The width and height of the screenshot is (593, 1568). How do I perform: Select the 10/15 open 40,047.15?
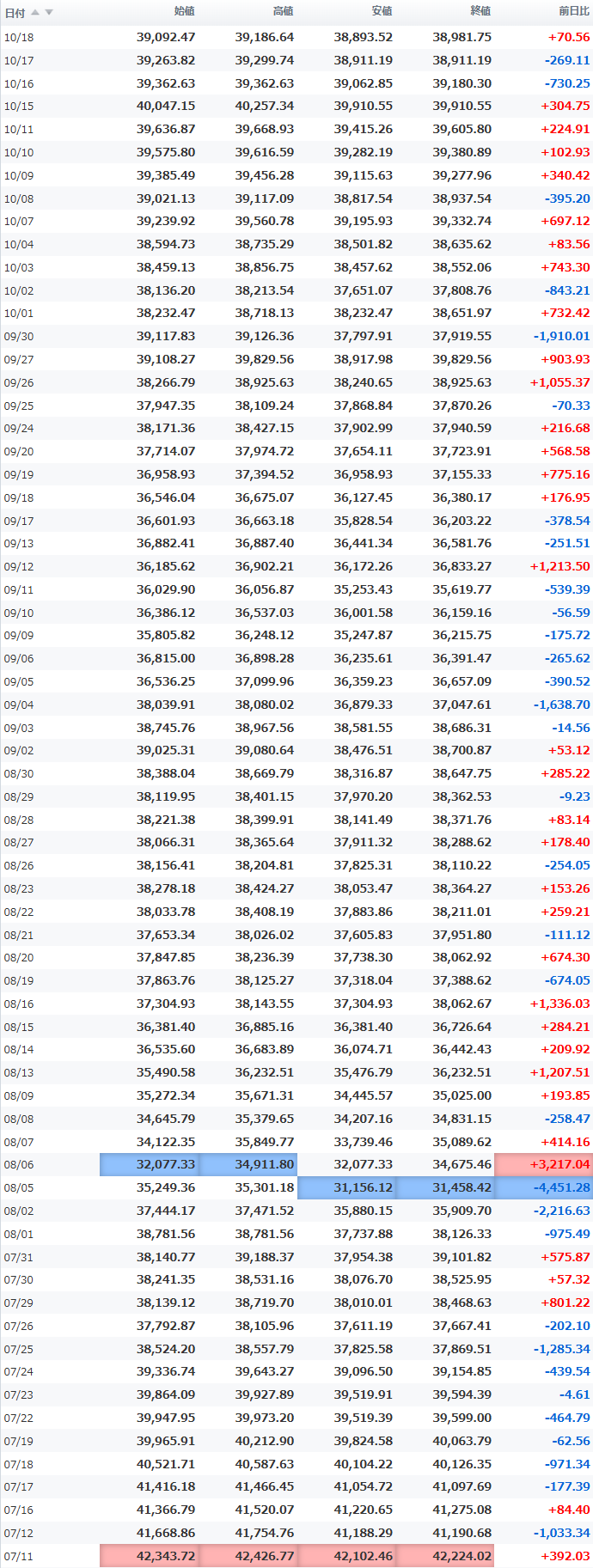[x=166, y=107]
